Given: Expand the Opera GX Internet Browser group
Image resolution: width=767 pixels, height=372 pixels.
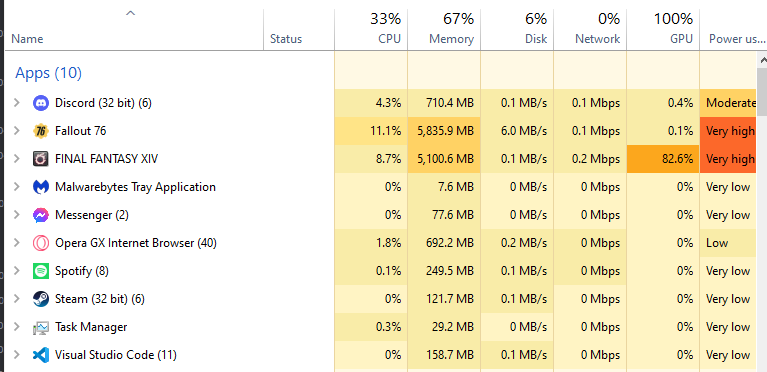Looking at the screenshot, I should point(17,243).
